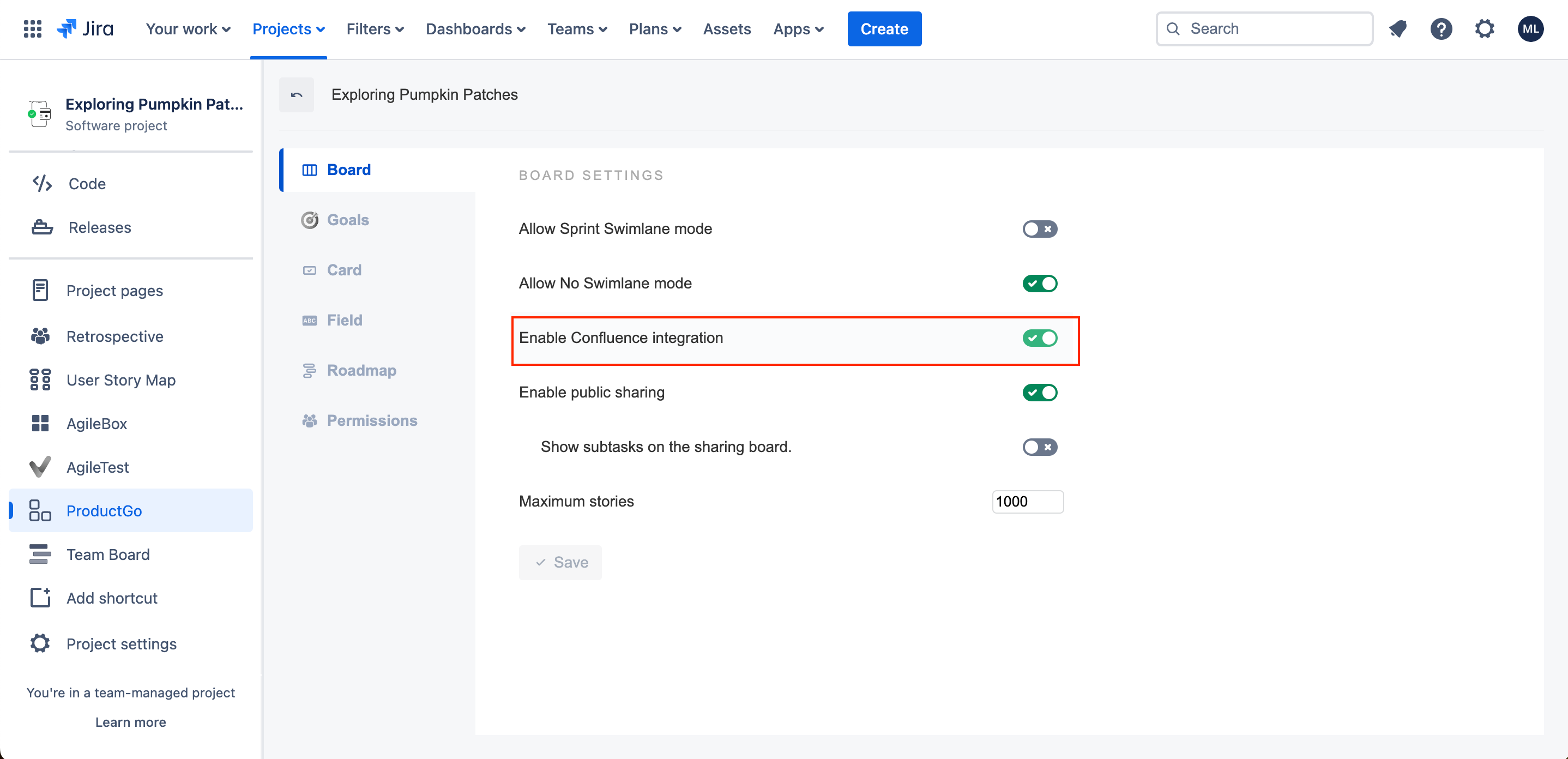Expand the Dashboards dropdown menu
Image resolution: width=1568 pixels, height=759 pixels.
[475, 28]
